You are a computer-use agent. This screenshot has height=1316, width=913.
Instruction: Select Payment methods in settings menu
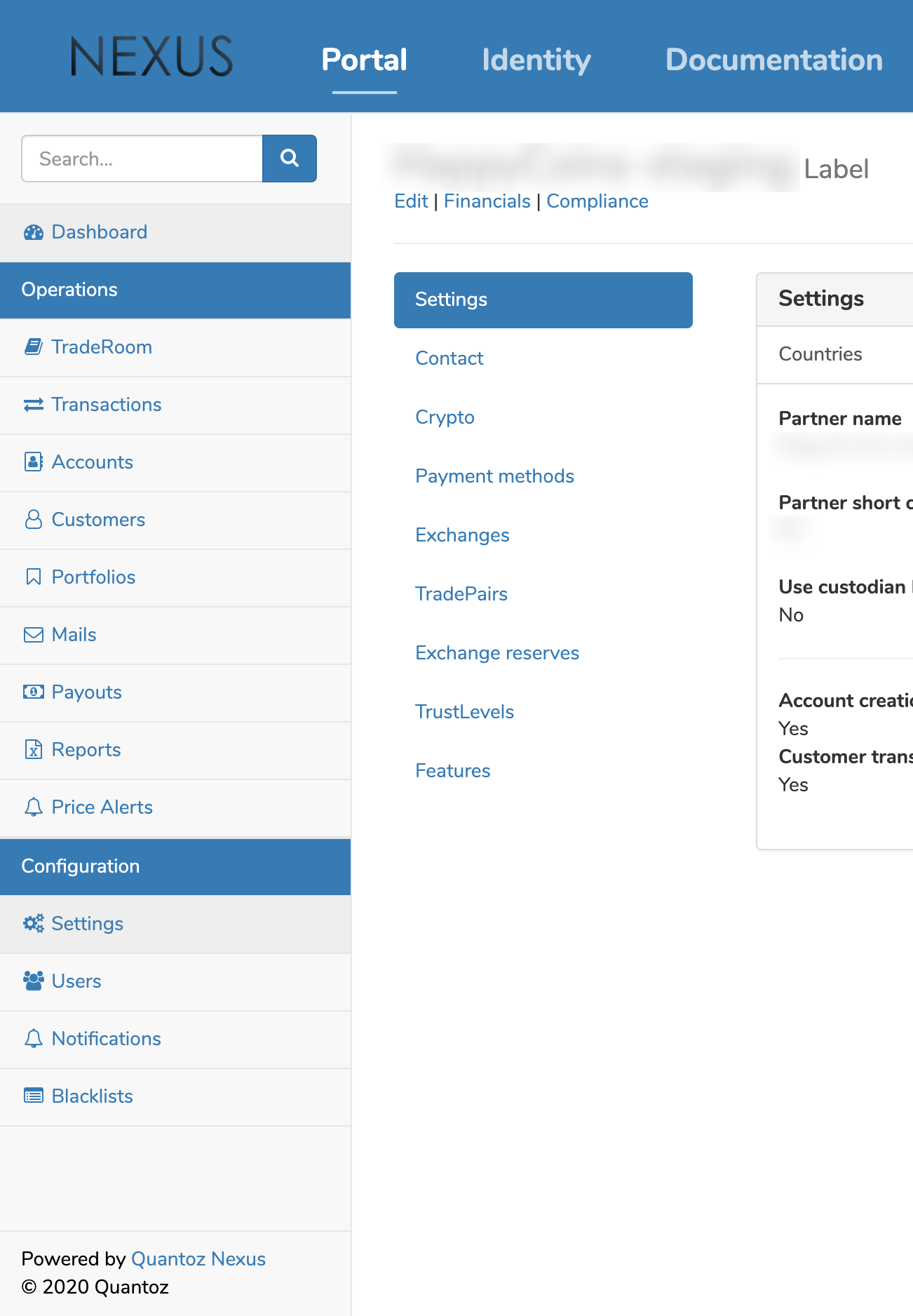494,476
